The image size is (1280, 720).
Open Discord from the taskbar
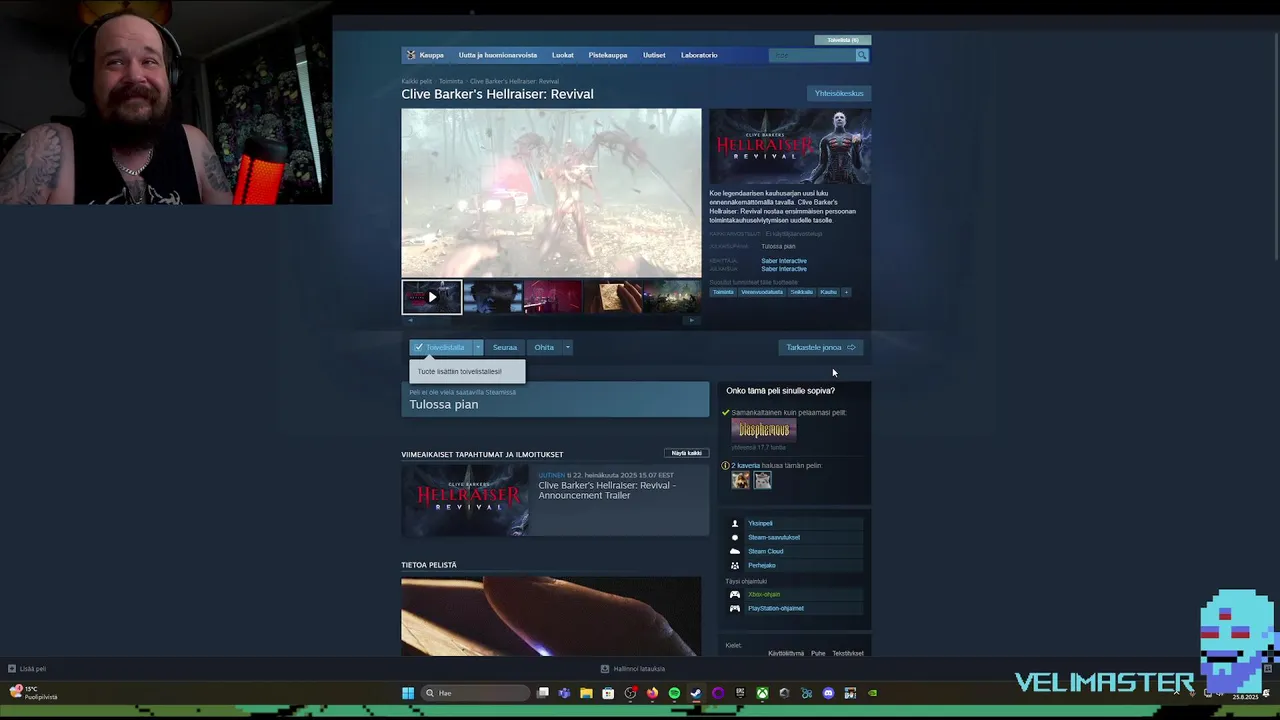[828, 693]
